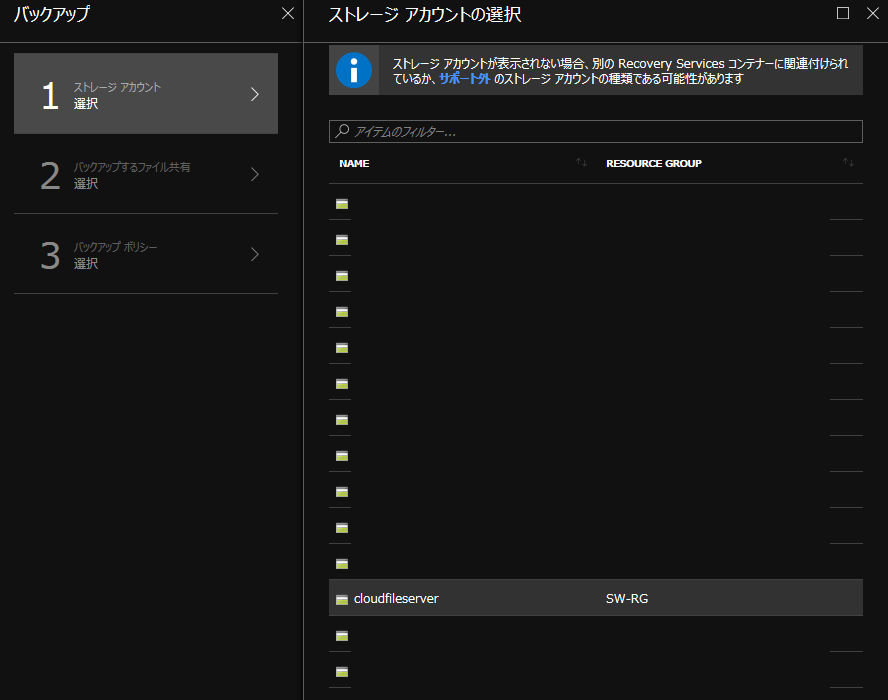This screenshot has width=888, height=700.
Task: Click the search magnifier icon in filter box
Action: pyautogui.click(x=343, y=131)
